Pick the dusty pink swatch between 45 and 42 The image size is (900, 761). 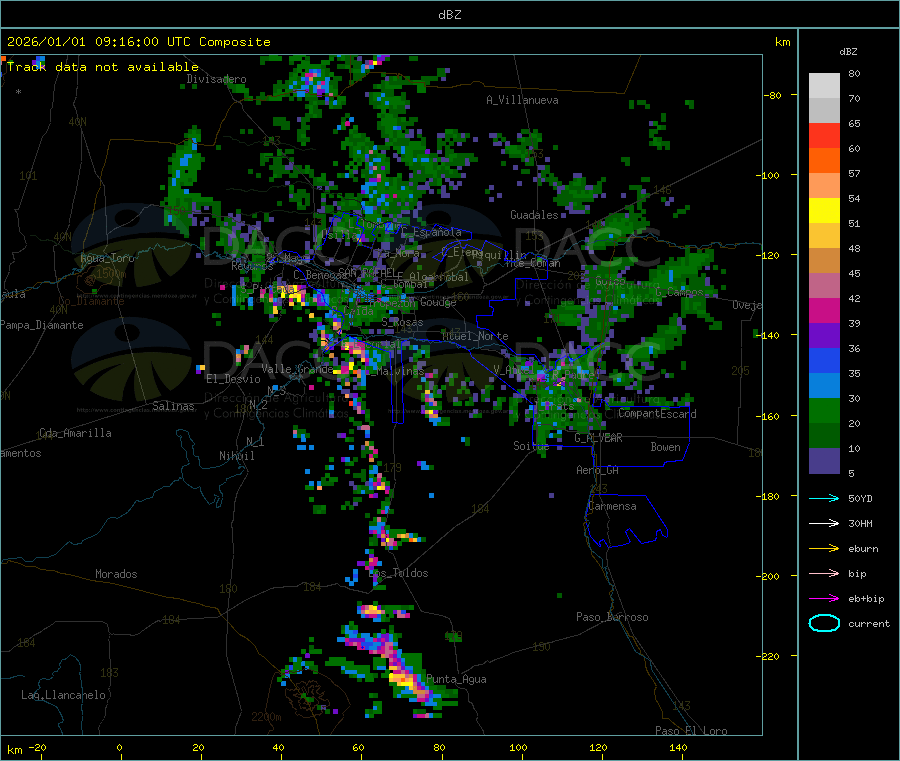click(824, 286)
